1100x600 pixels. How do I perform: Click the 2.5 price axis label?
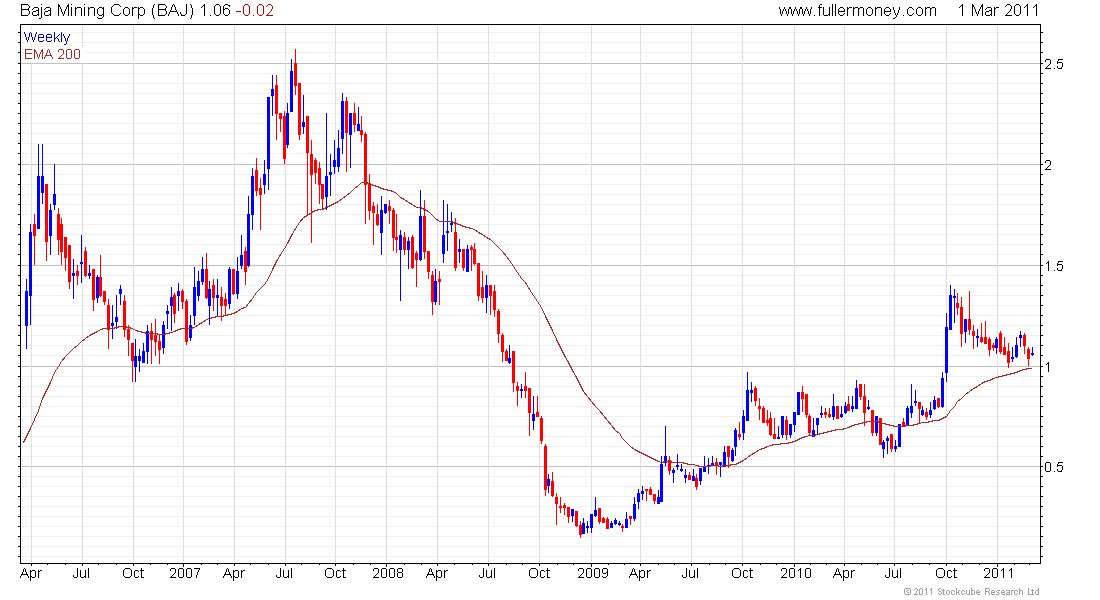1053,64
